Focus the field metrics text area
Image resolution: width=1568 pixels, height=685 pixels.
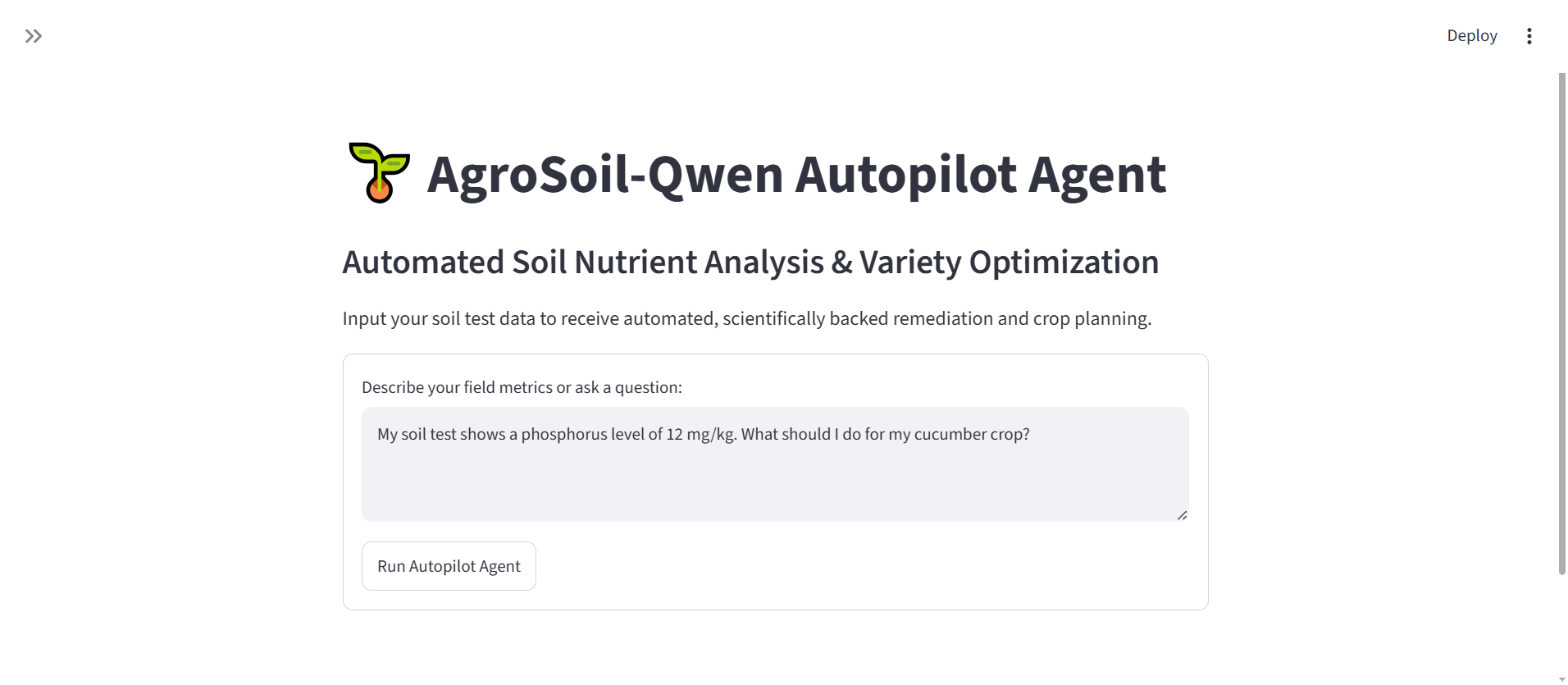pyautogui.click(x=775, y=464)
